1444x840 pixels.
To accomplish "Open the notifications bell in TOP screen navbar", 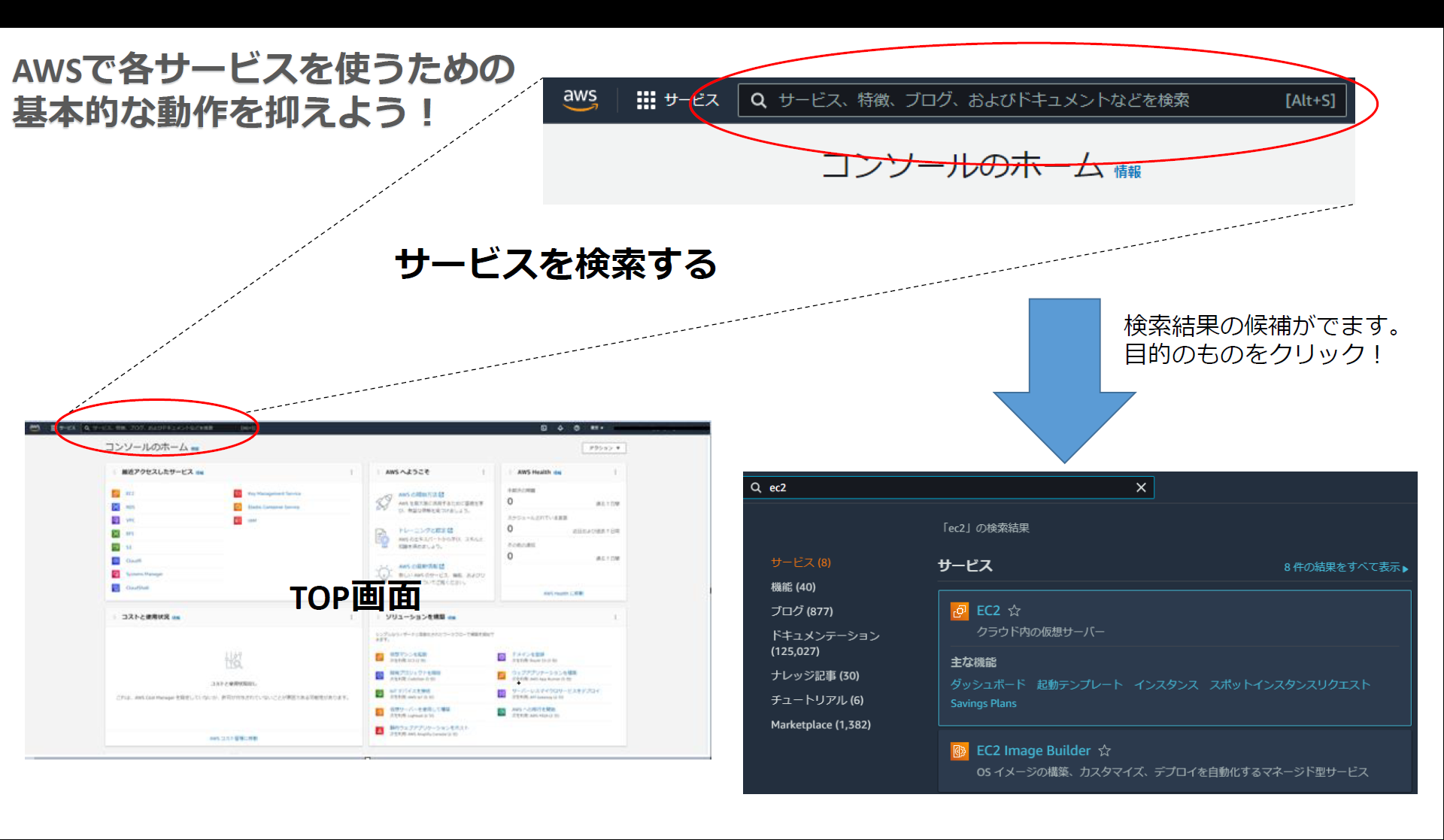I will click(560, 428).
